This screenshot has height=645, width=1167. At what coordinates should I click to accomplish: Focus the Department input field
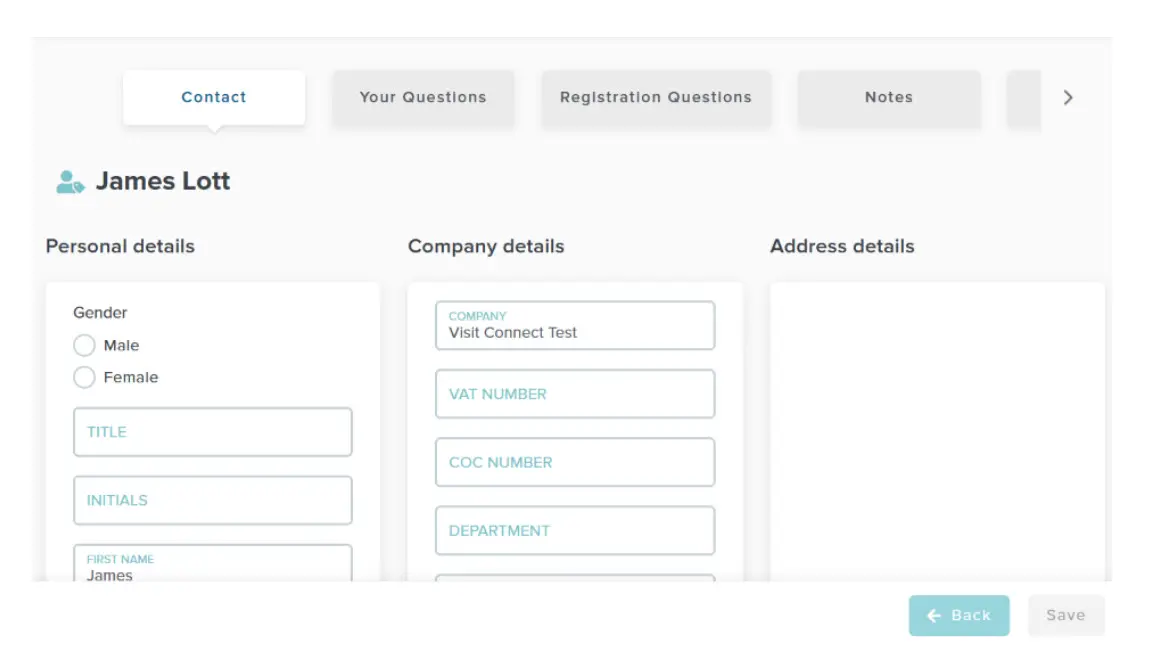[x=574, y=530]
